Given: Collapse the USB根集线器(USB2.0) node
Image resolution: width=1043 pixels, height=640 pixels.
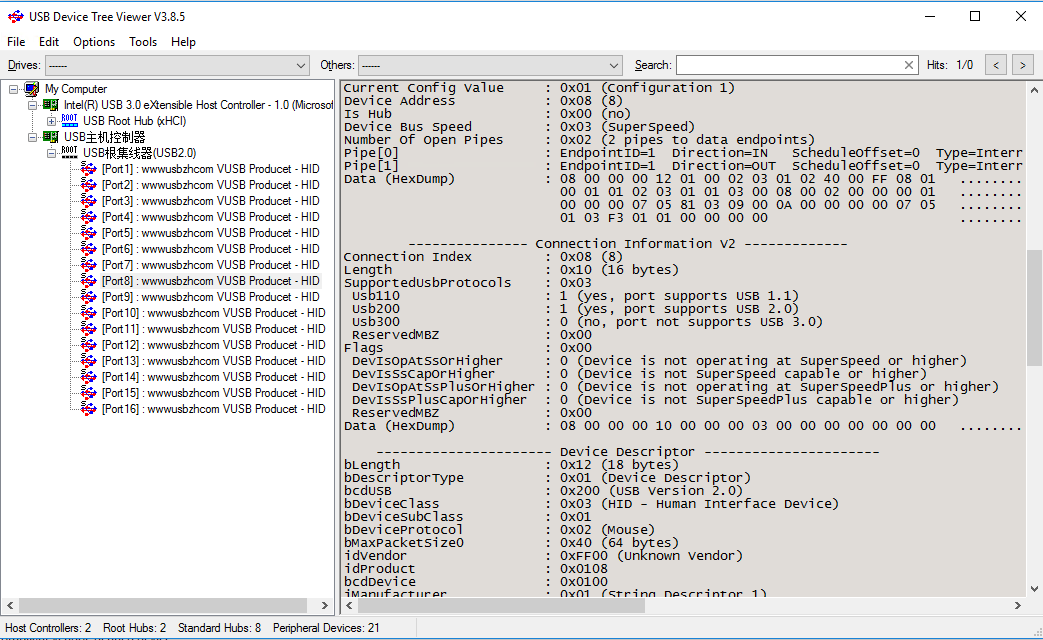Looking at the screenshot, I should (x=52, y=153).
